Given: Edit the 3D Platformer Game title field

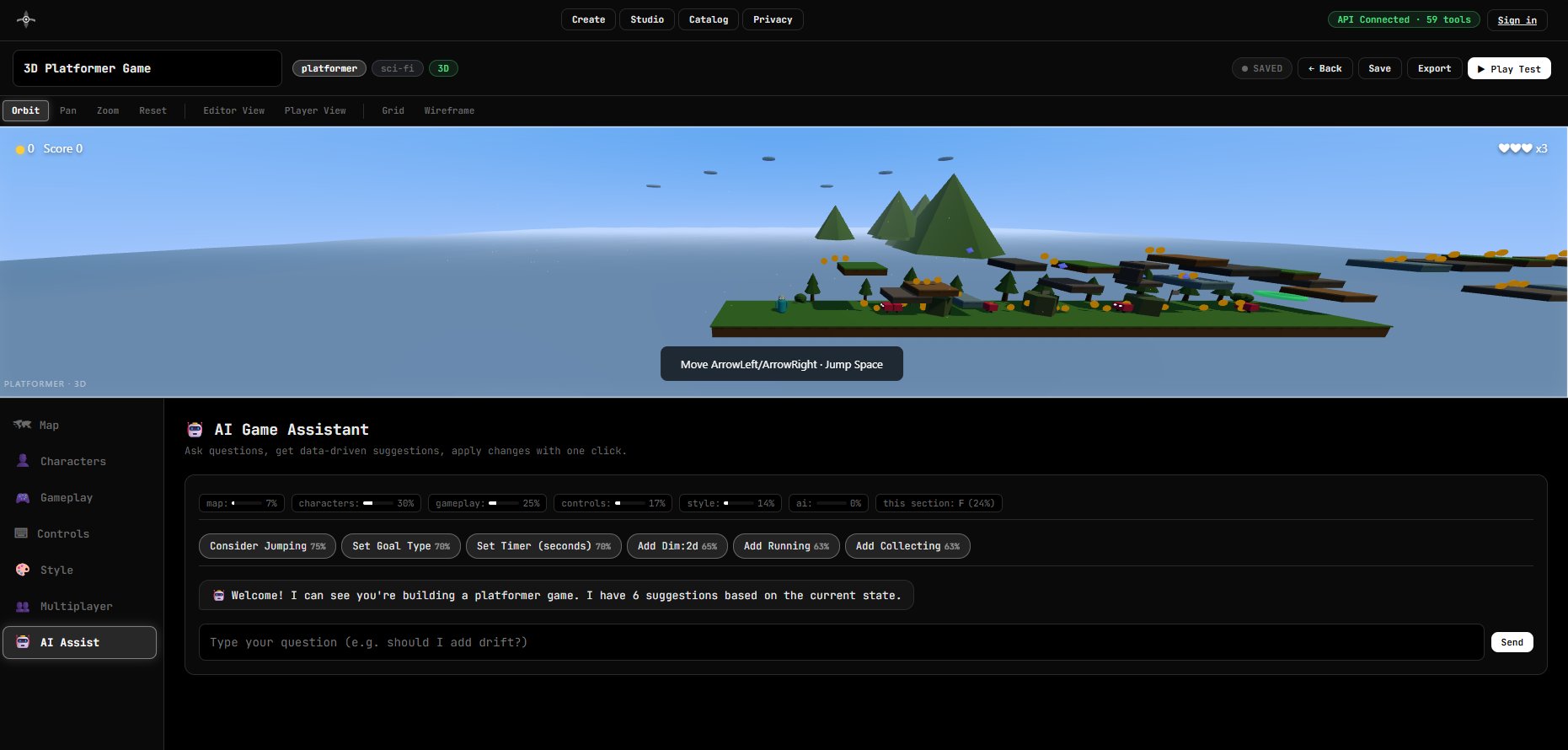Looking at the screenshot, I should click(147, 68).
